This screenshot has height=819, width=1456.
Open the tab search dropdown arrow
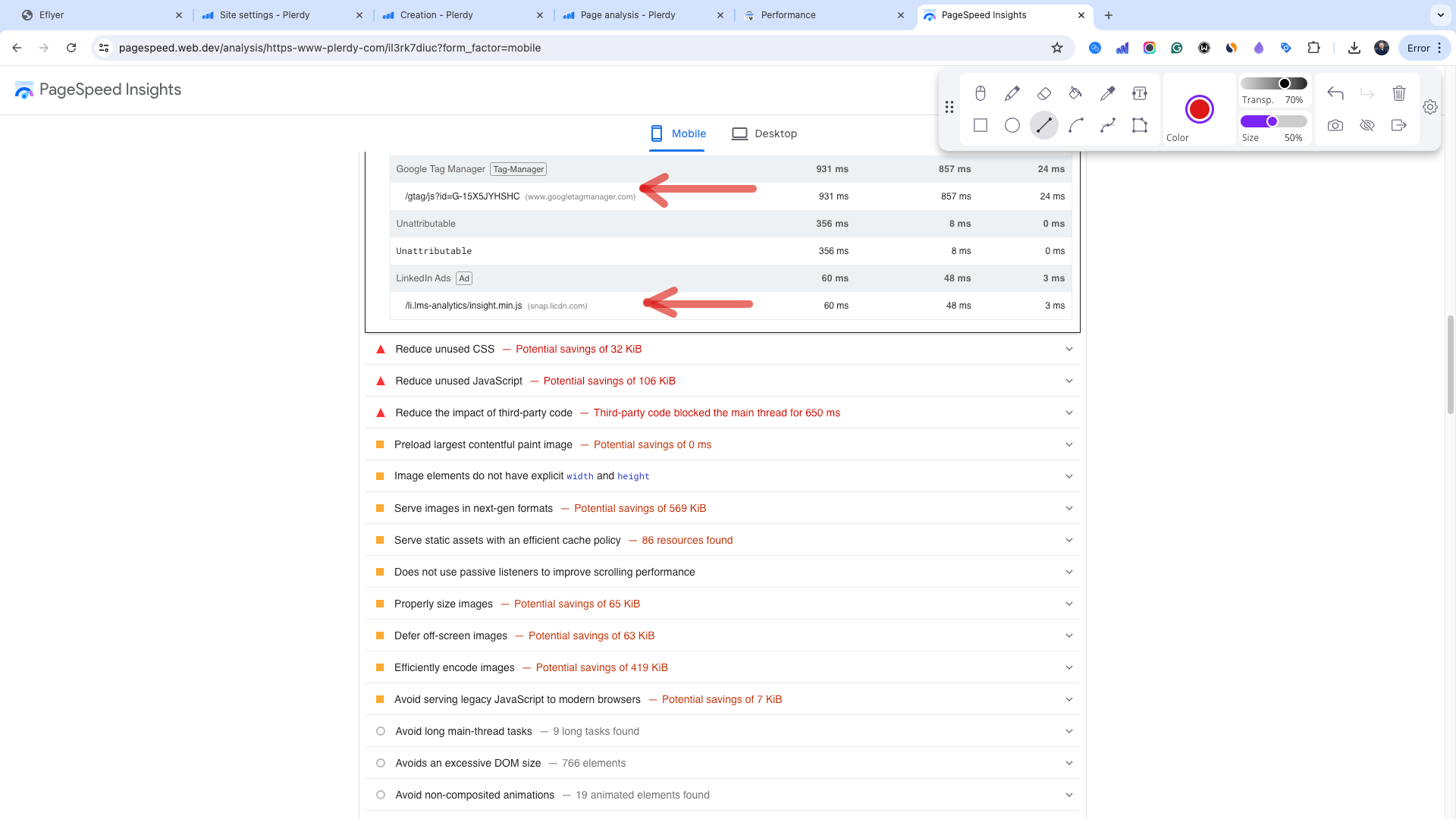[1440, 15]
